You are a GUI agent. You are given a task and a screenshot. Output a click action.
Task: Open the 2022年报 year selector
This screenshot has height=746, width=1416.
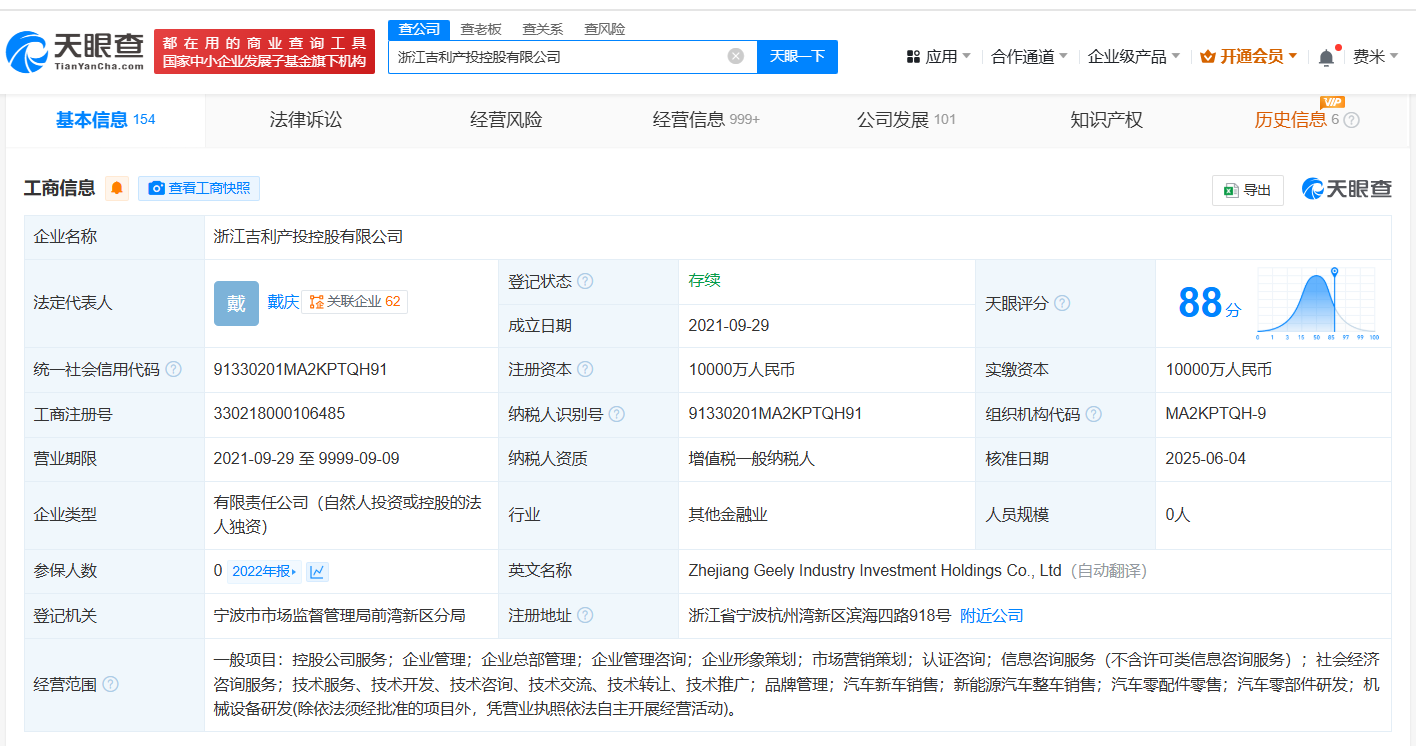[264, 571]
